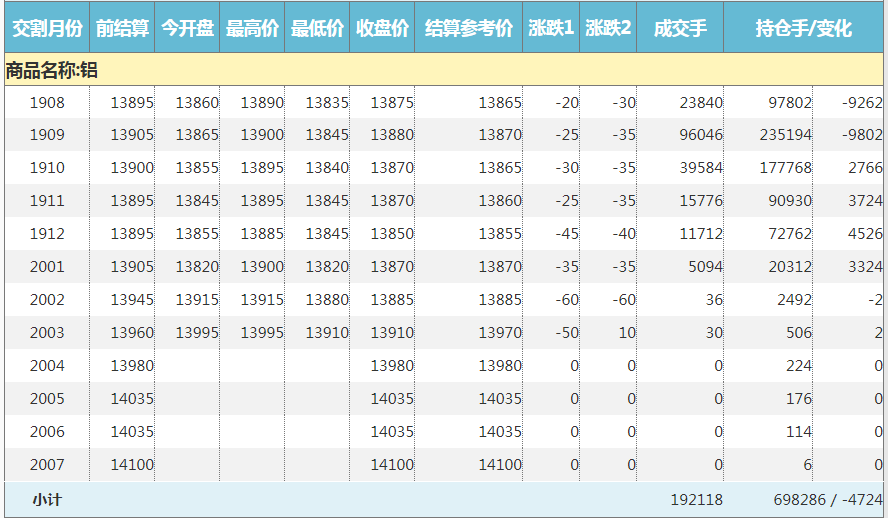Click the 结算参考价 column header
The image size is (888, 518).
[x=468, y=28]
